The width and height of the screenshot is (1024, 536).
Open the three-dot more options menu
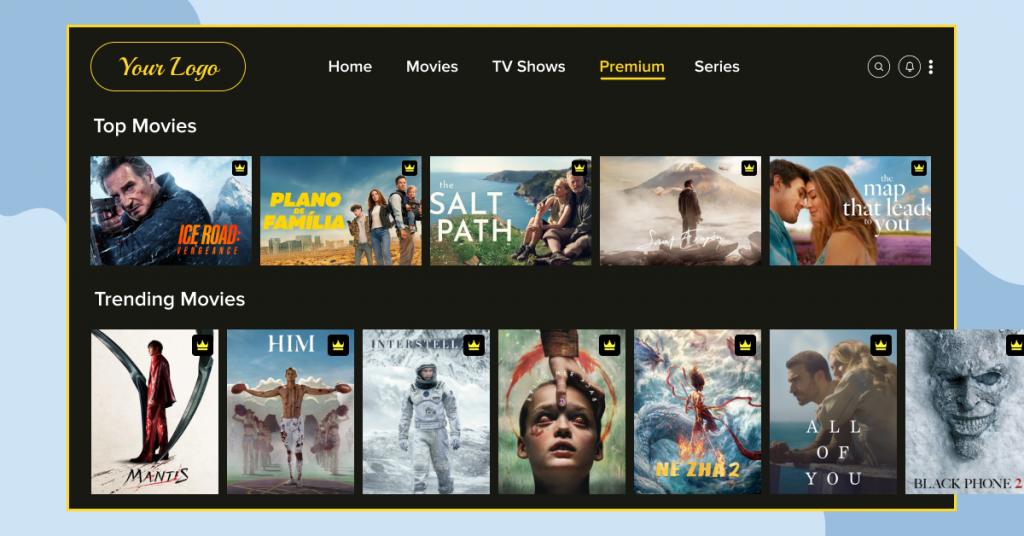tap(931, 67)
